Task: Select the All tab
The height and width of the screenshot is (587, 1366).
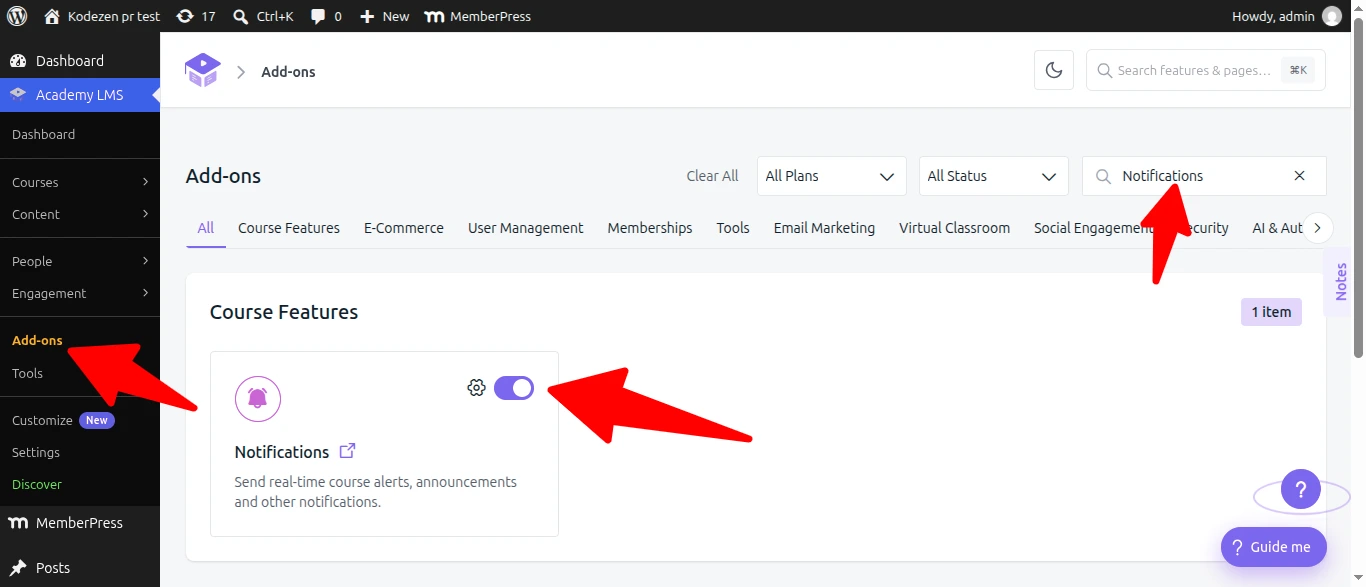Action: (x=206, y=228)
